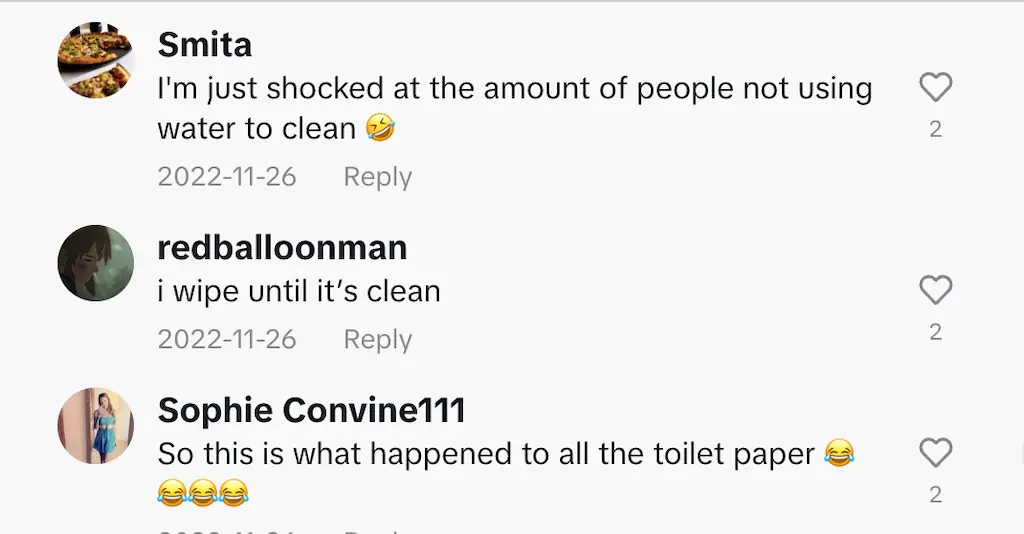Open Sophie Convine111's profile photo

tap(96, 426)
